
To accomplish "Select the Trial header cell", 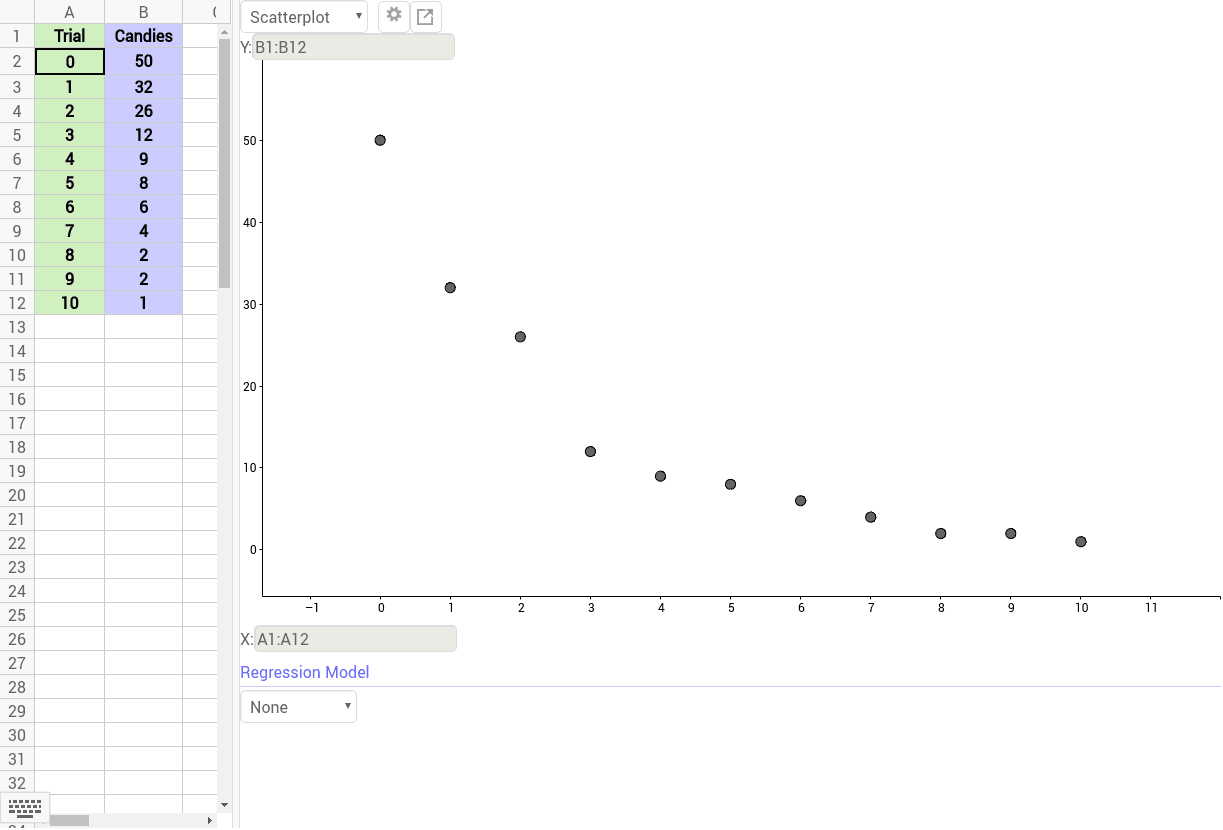I will [x=70, y=37].
